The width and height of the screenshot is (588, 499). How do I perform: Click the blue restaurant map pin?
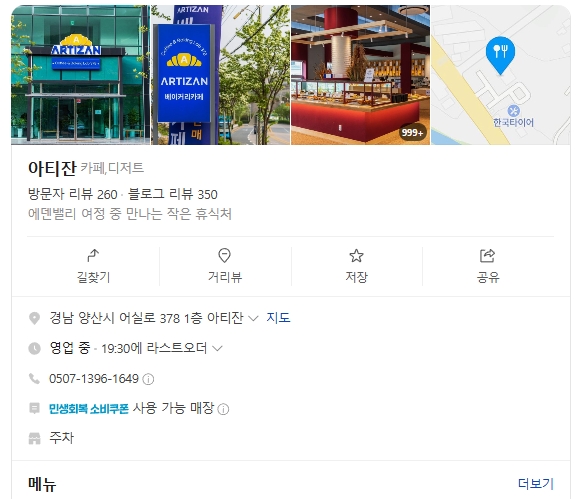500,55
